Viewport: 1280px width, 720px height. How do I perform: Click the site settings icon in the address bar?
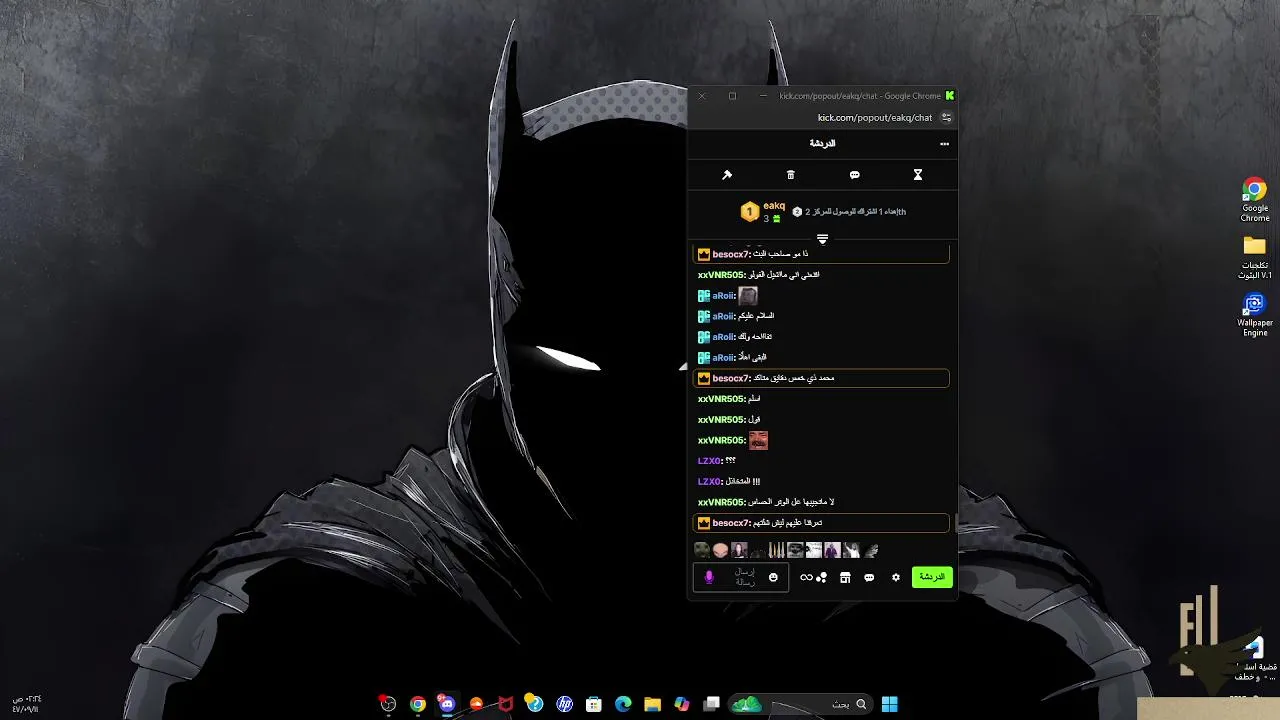pyautogui.click(x=946, y=118)
